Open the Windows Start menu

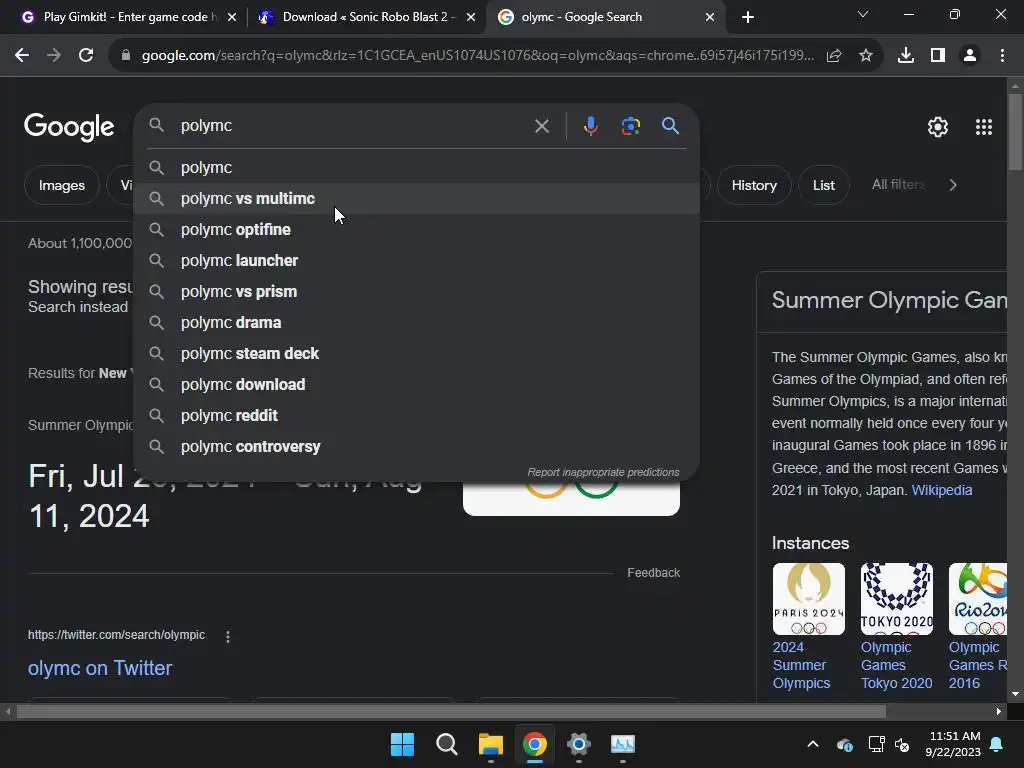402,744
